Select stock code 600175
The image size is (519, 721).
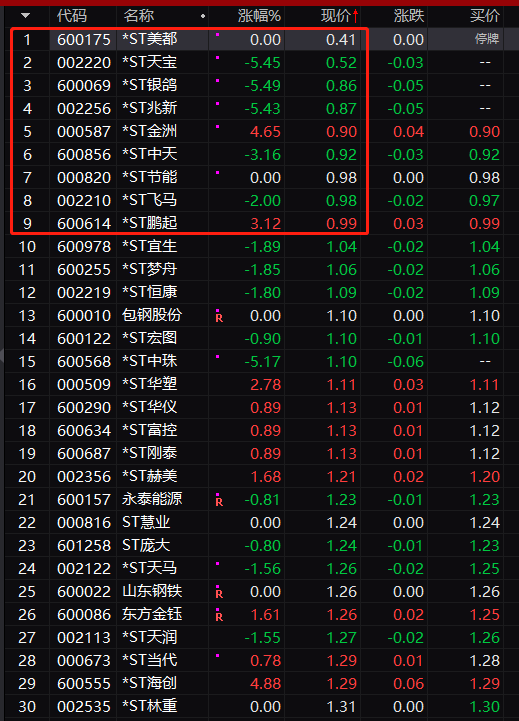84,40
